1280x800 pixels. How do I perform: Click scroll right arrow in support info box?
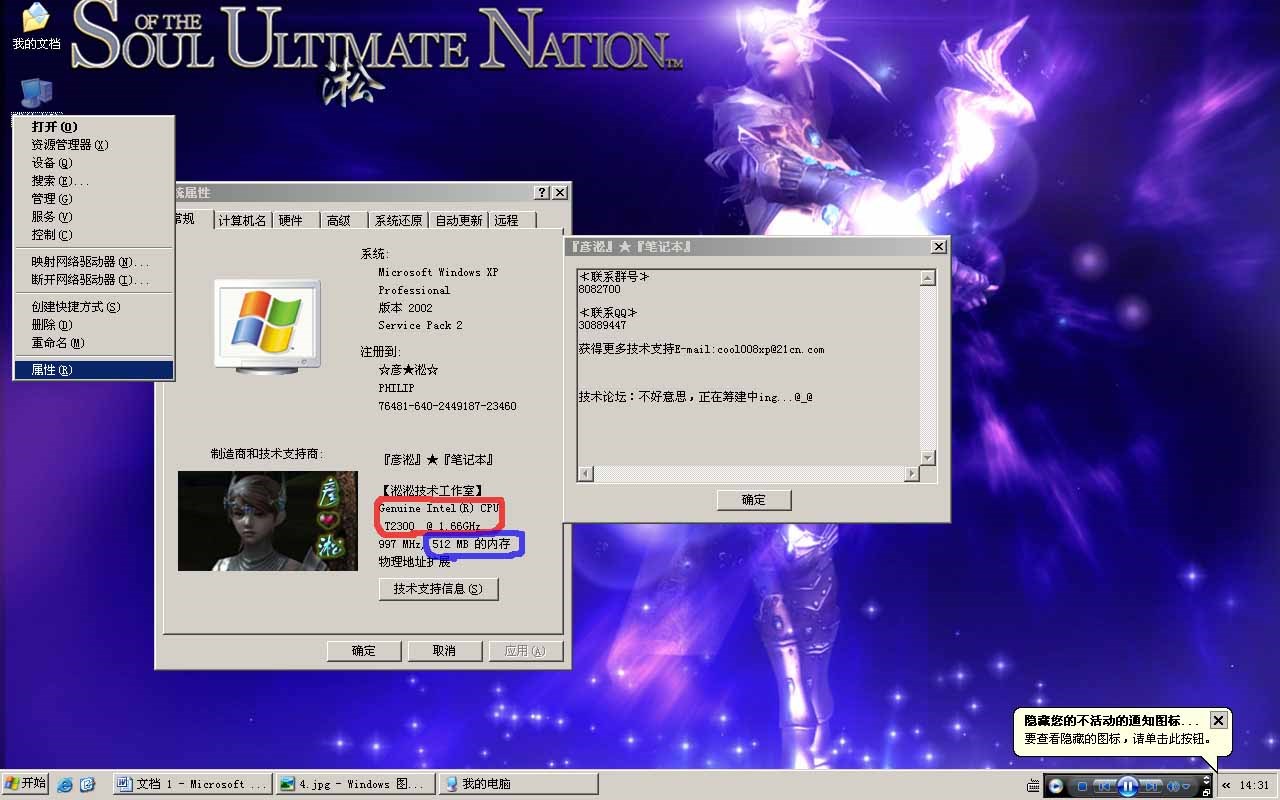point(911,474)
